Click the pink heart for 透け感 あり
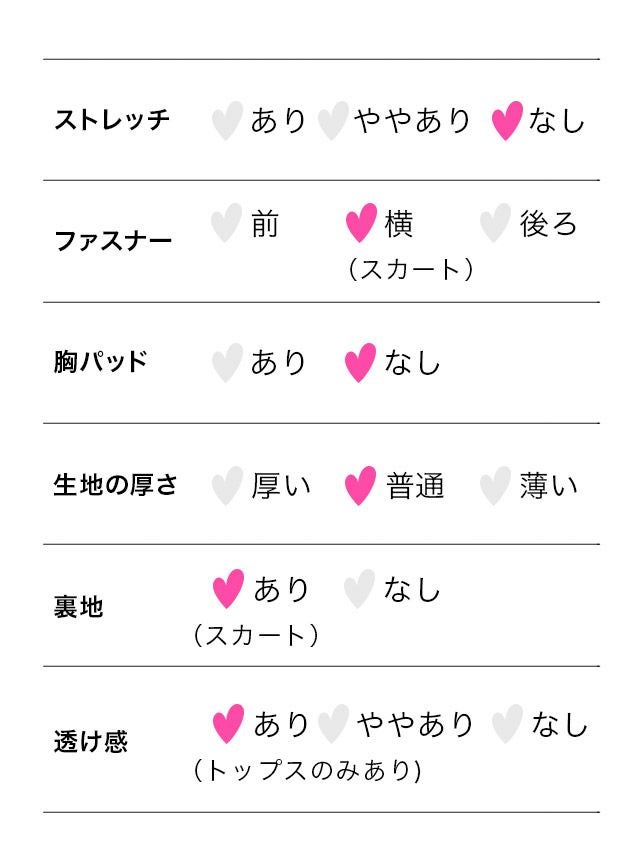 point(228,724)
